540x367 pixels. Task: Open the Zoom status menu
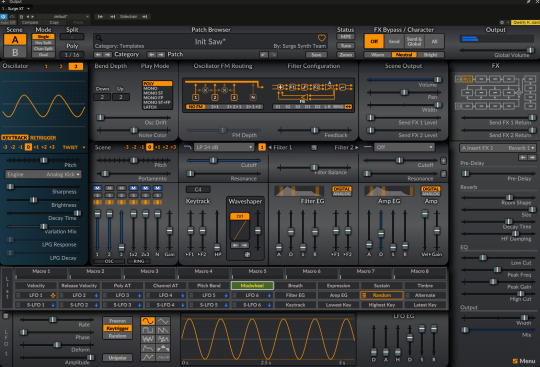(346, 55)
